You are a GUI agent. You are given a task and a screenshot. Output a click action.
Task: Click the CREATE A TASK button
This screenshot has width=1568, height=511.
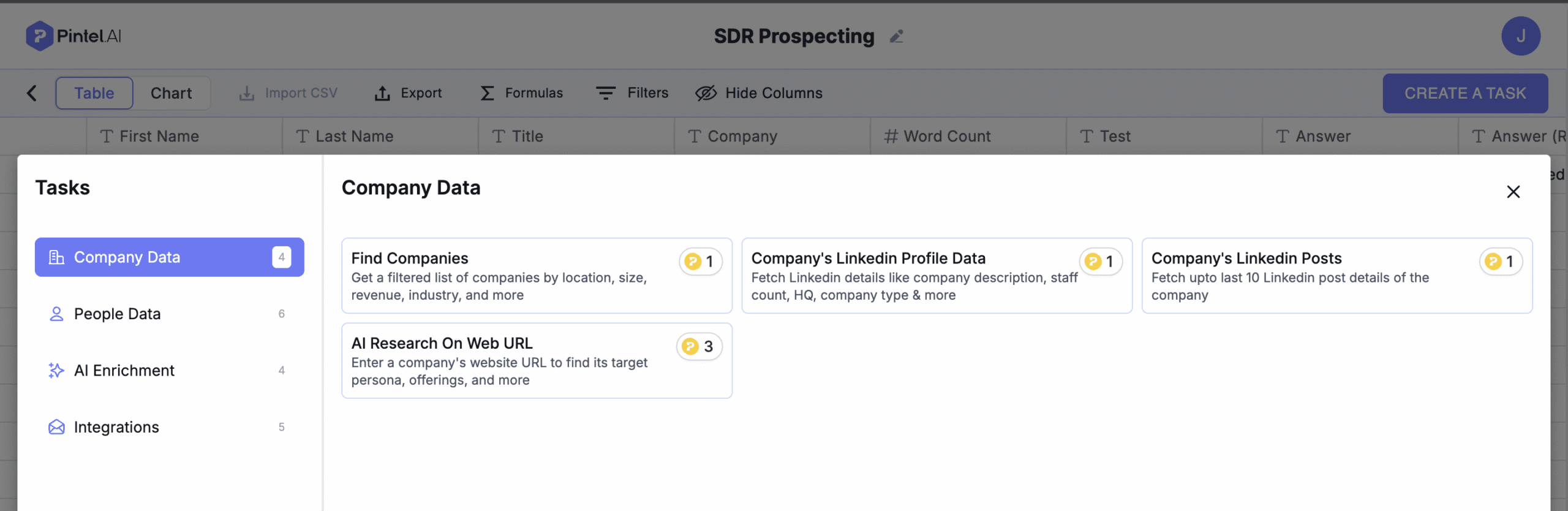[1465, 93]
